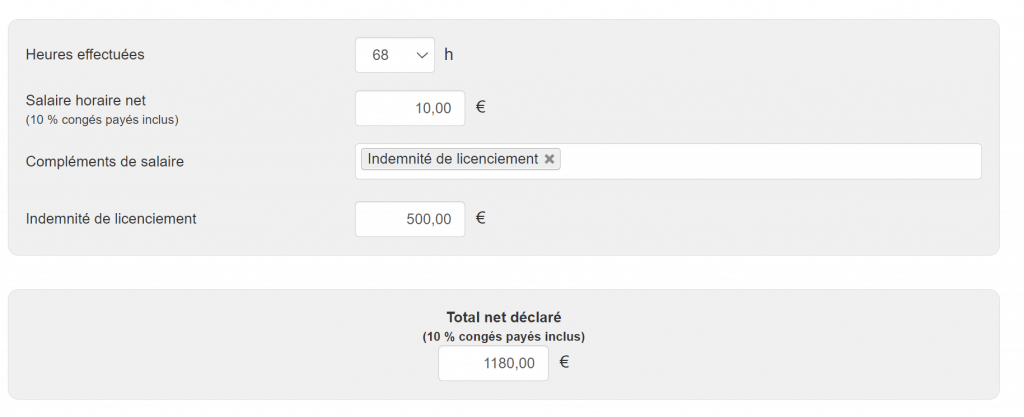Click the euro symbol beside hourly wage
This screenshot has height=417, width=1024.
481,107
